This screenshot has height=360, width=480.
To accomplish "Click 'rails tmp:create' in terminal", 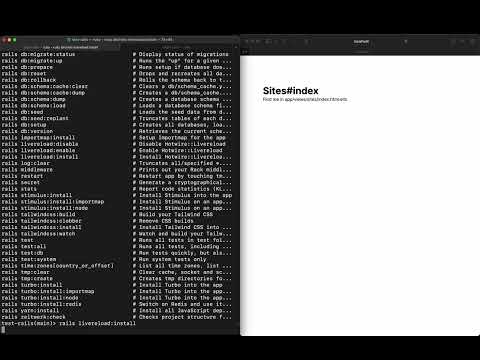I will click(27, 279).
